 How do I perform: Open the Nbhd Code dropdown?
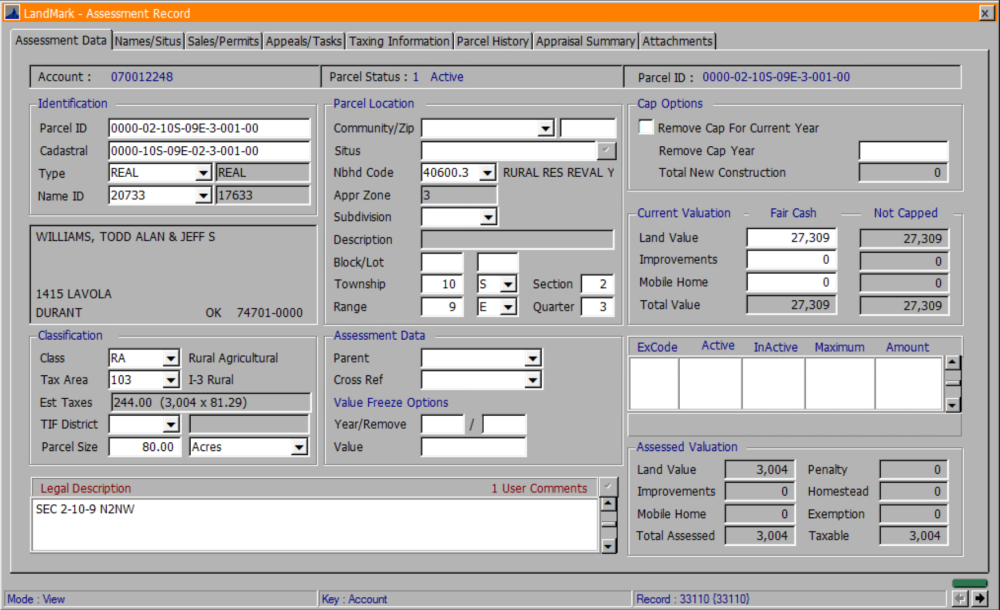485,172
